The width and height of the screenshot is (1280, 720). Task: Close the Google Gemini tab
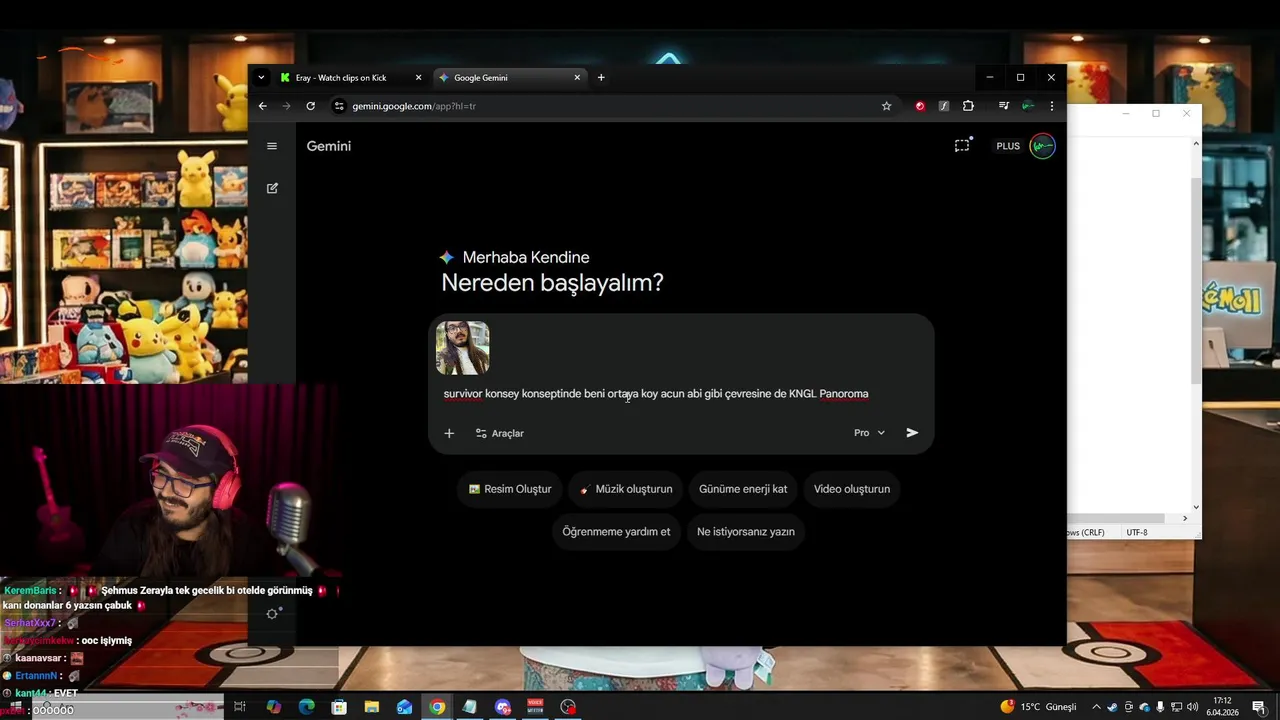tap(577, 78)
